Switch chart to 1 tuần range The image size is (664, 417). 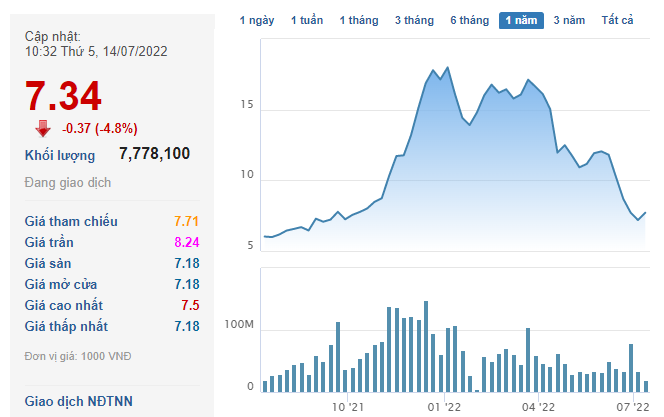click(x=307, y=20)
